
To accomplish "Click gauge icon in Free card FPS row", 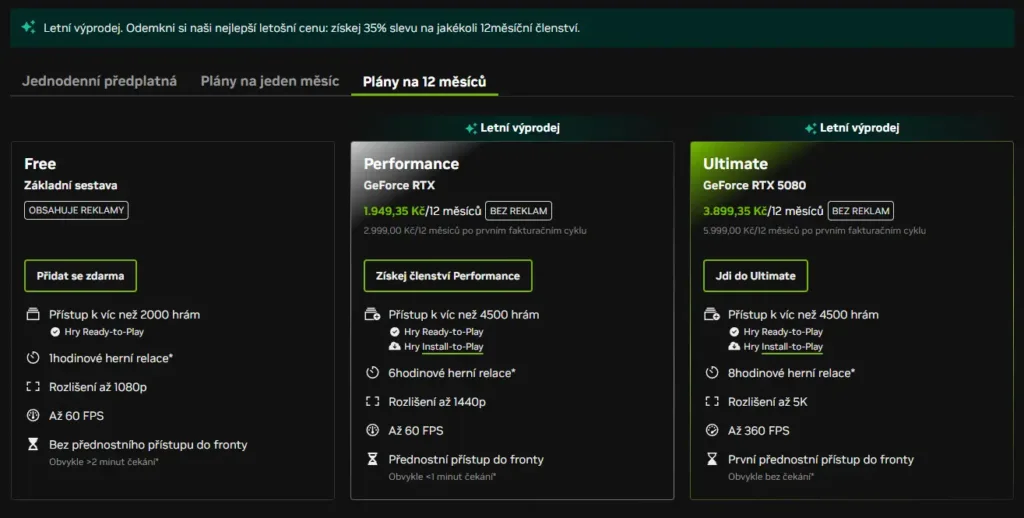I will click(x=33, y=415).
